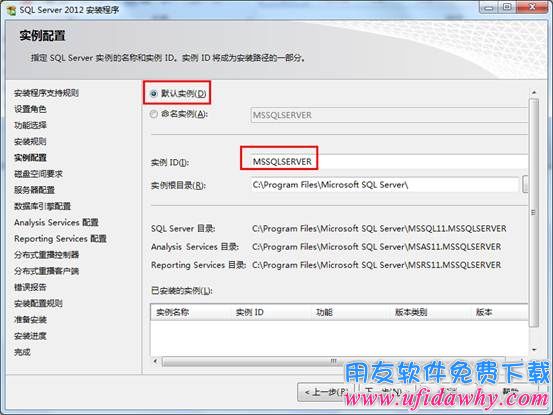Click the left arrow of table horizontal scrollbar
The width and height of the screenshot is (553, 415).
pos(156,361)
